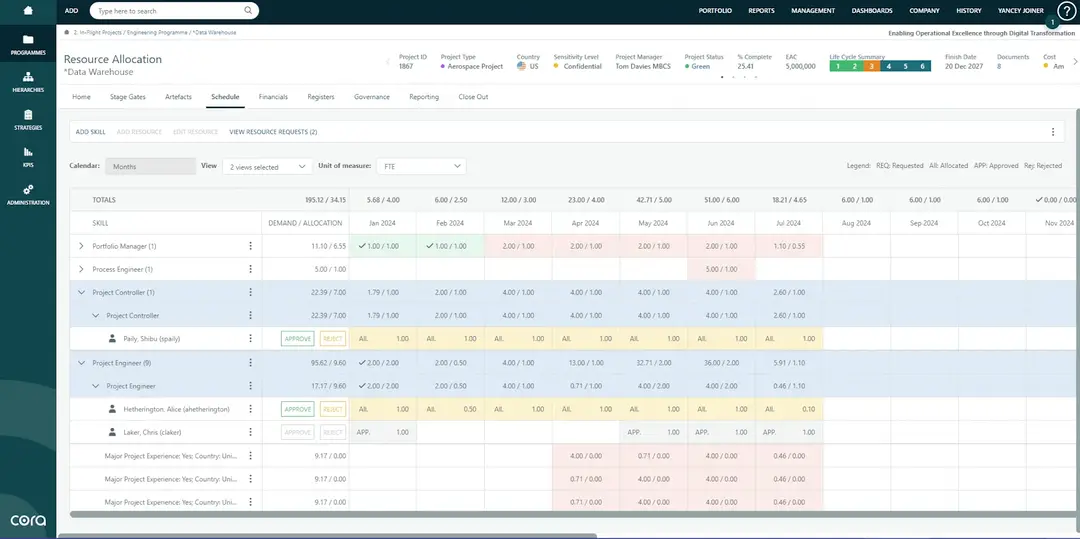Open the Administration gears icon
The image size is (1080, 539).
click(x=28, y=189)
